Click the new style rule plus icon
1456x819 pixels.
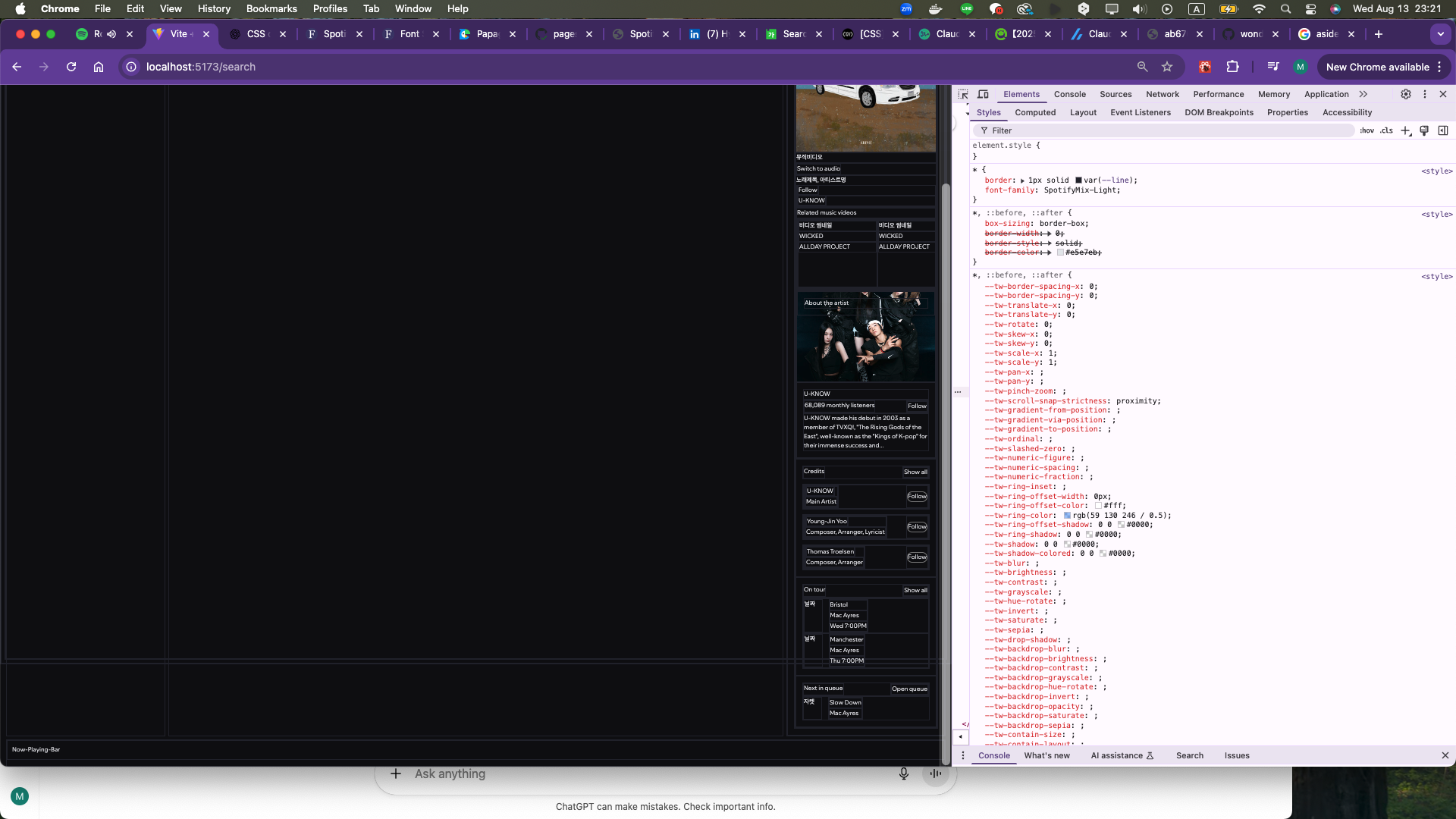click(x=1405, y=130)
